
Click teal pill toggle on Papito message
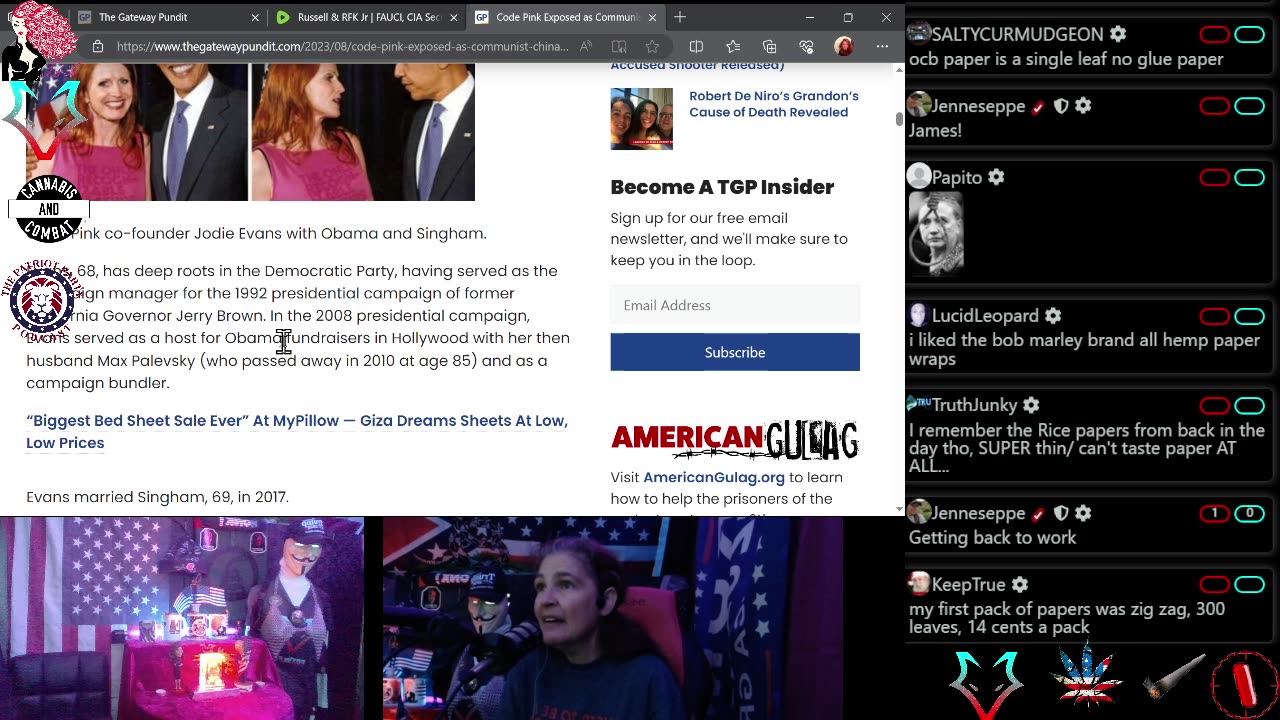1250,177
